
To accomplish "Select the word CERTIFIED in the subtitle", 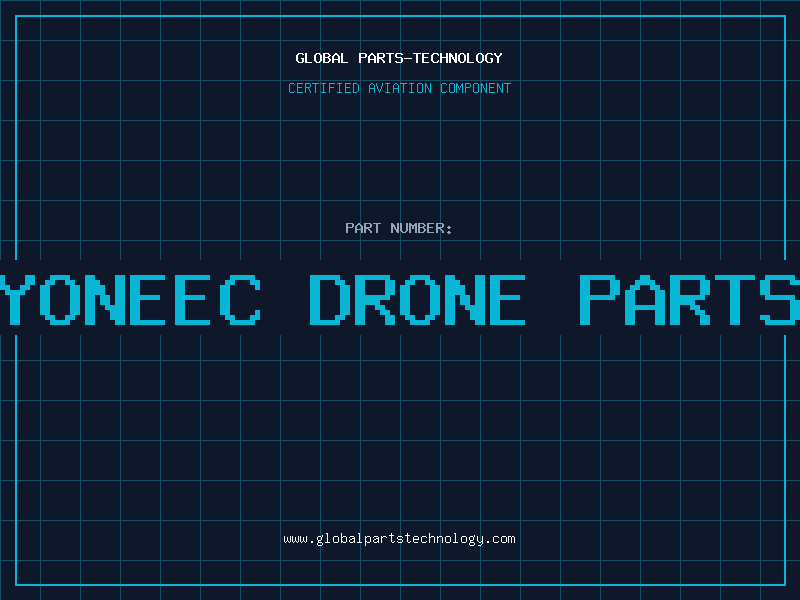I will coord(324,88).
